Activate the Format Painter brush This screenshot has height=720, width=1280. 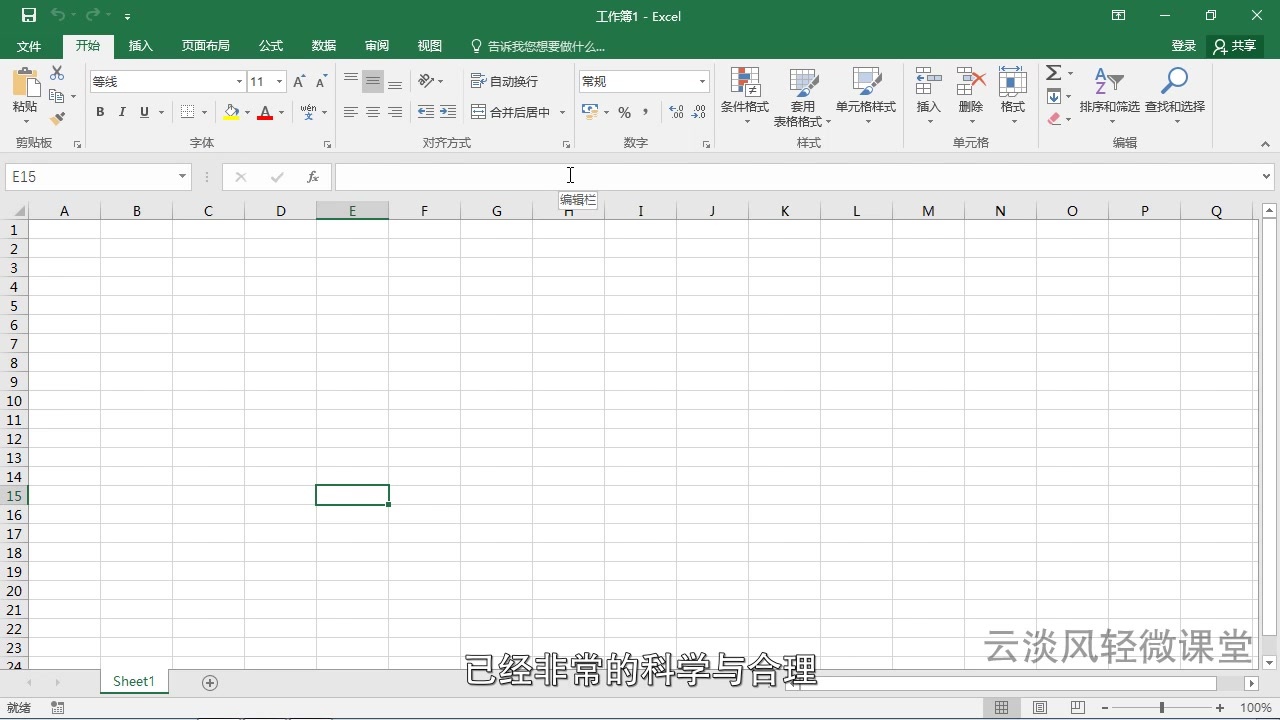(57, 118)
